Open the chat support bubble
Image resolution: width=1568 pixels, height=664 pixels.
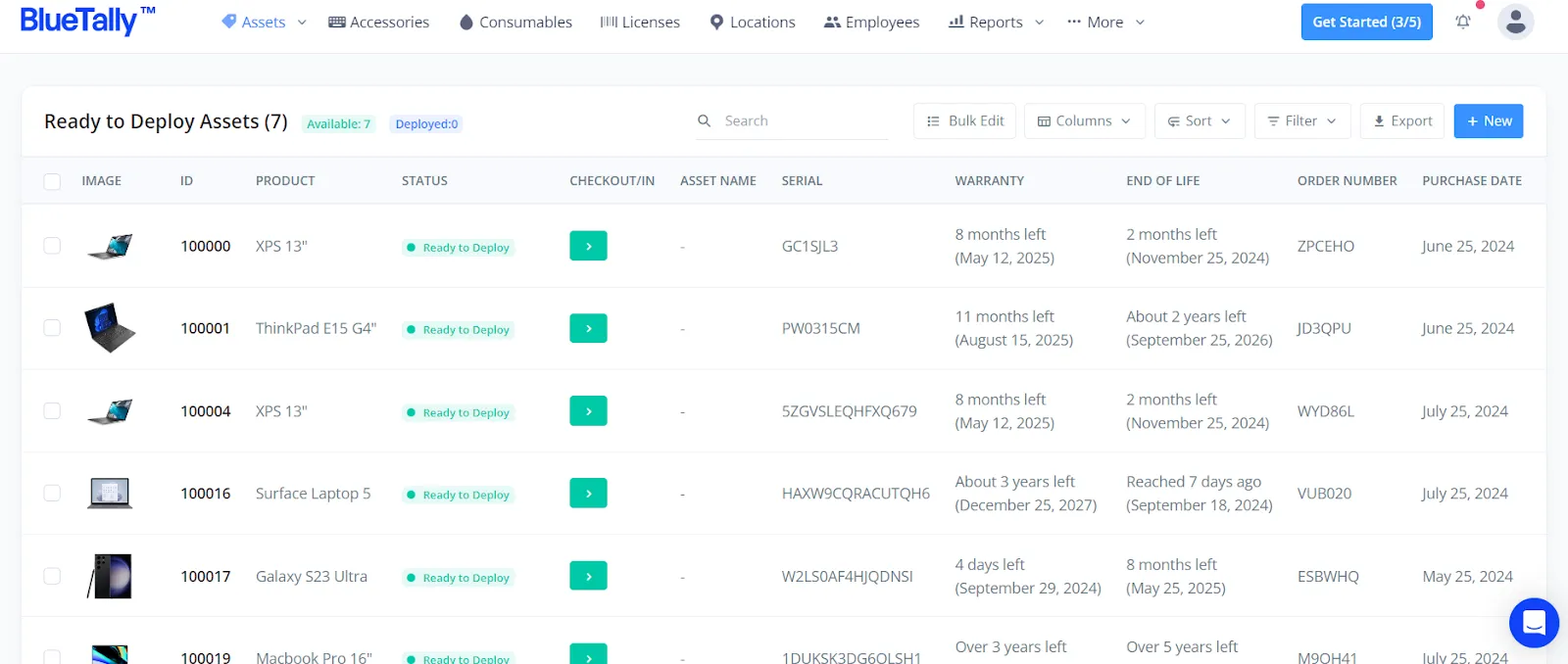click(x=1534, y=623)
